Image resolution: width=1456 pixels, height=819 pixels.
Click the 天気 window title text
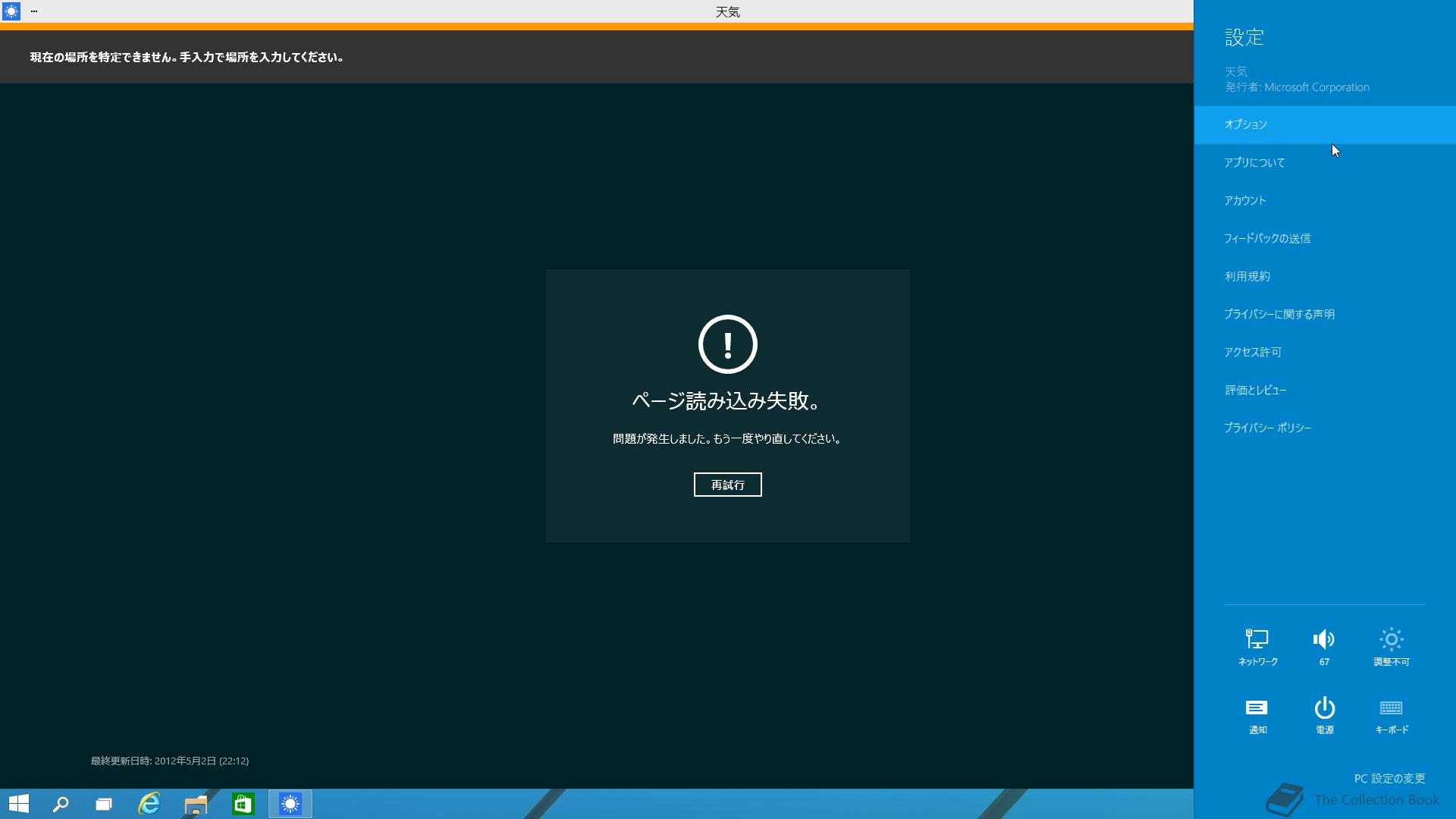(x=728, y=12)
